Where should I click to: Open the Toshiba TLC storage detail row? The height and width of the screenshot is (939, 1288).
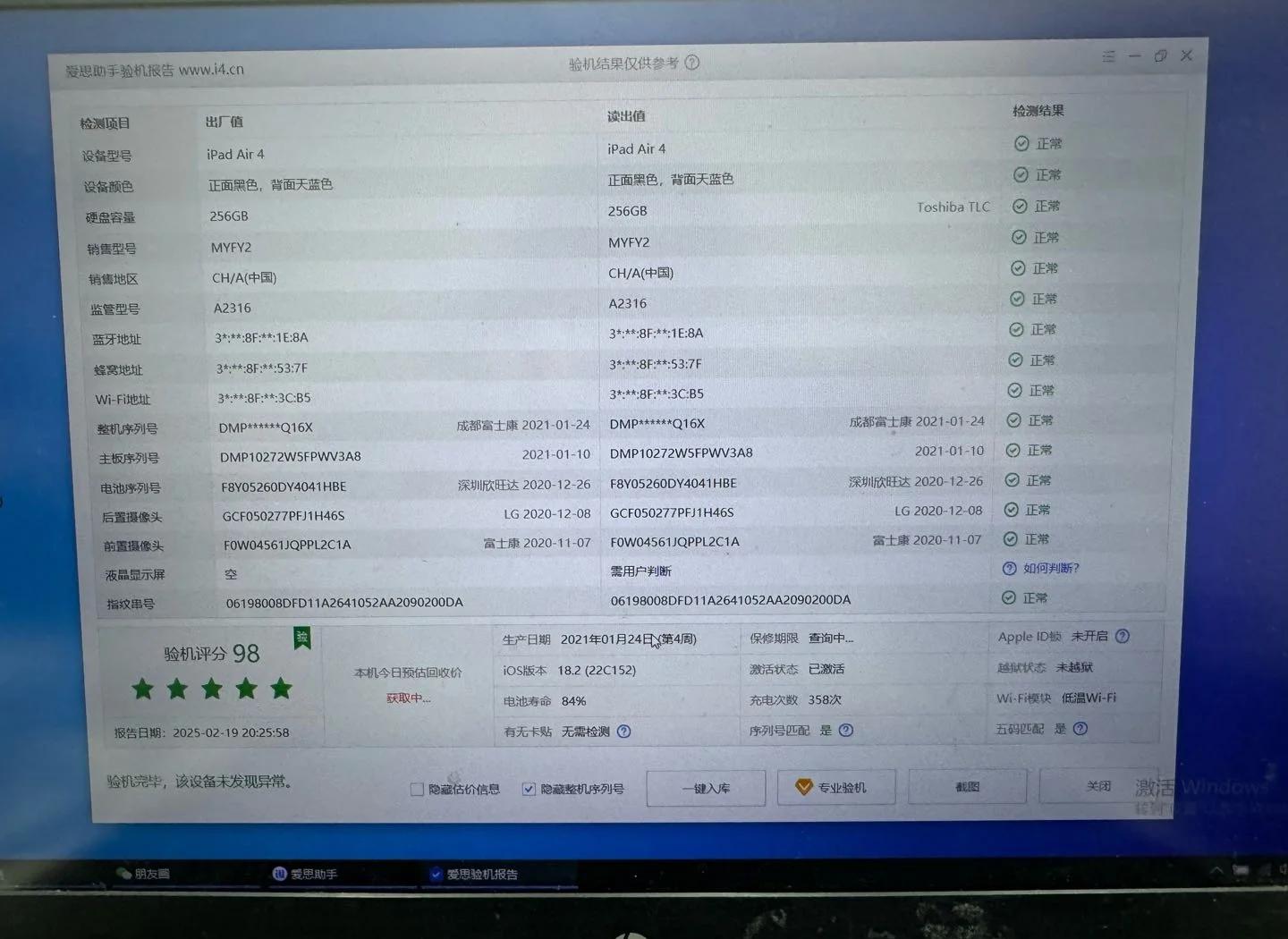tap(953, 207)
